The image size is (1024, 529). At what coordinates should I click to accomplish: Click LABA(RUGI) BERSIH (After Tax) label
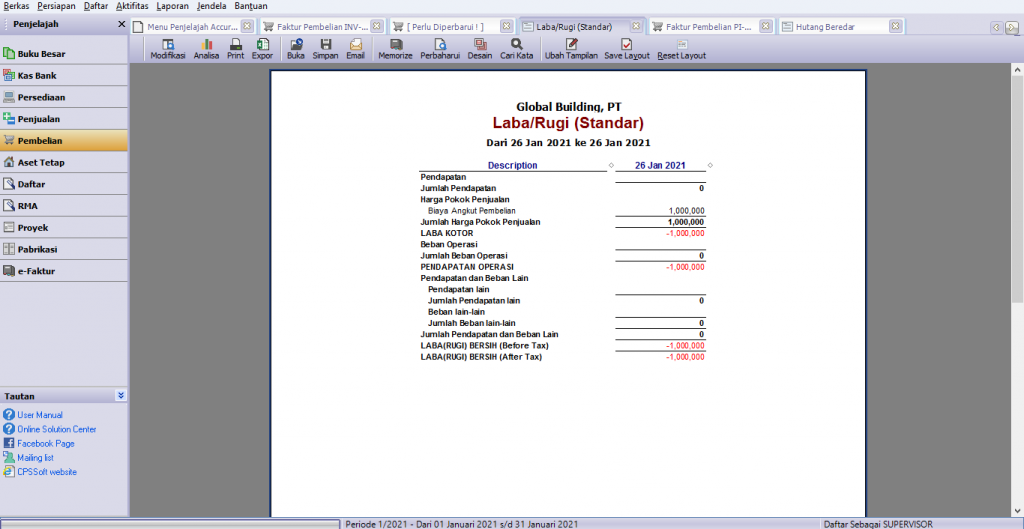481,357
